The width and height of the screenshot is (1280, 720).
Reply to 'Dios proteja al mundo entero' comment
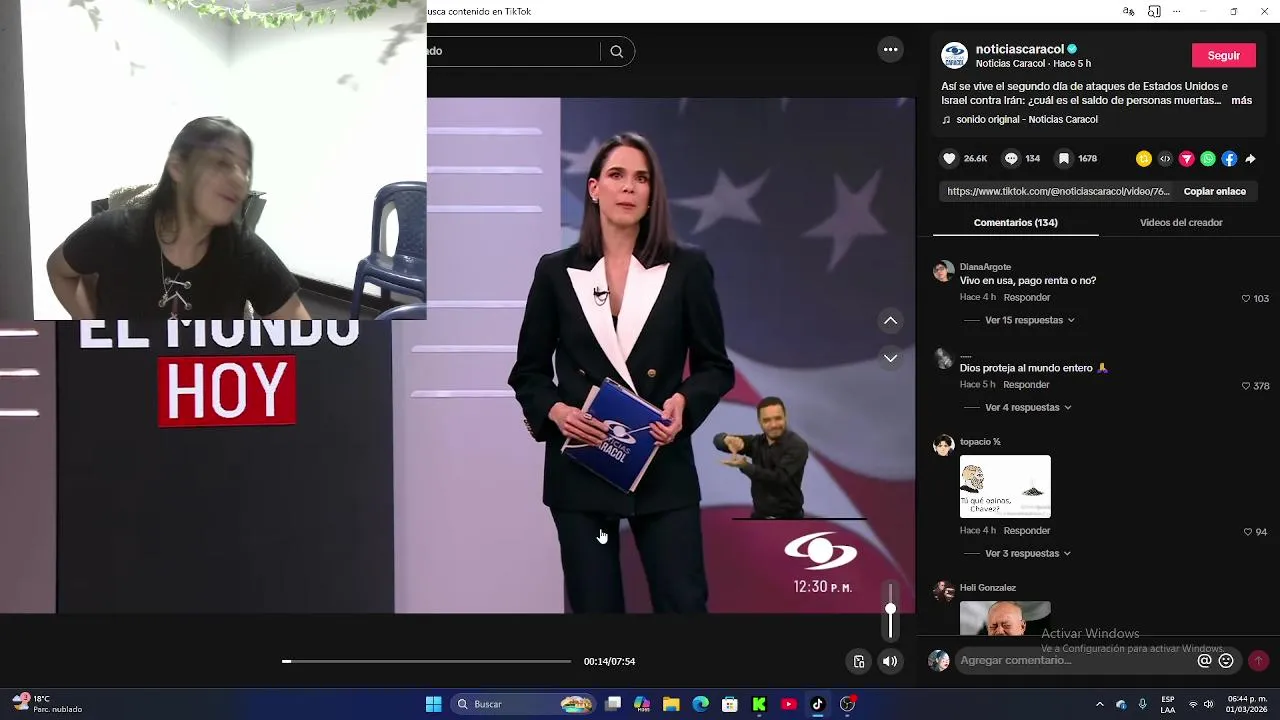[1026, 384]
